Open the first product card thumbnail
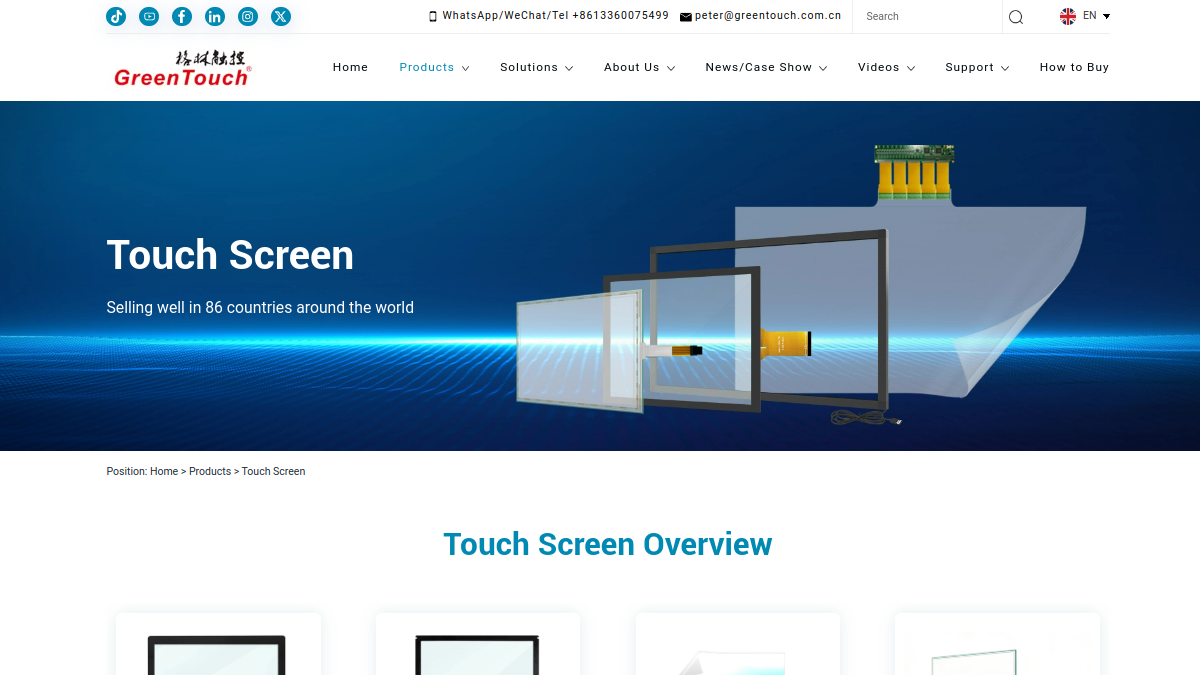This screenshot has height=675, width=1200. point(218,644)
